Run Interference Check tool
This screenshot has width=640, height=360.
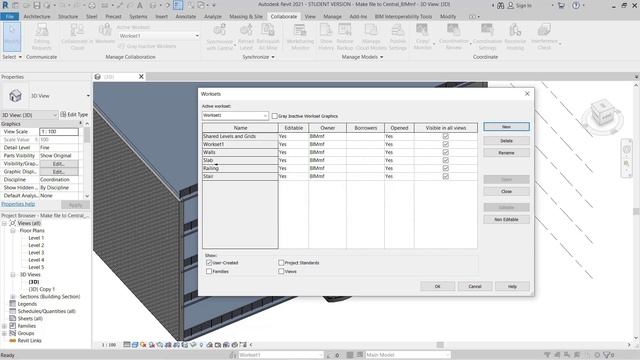click(544, 36)
